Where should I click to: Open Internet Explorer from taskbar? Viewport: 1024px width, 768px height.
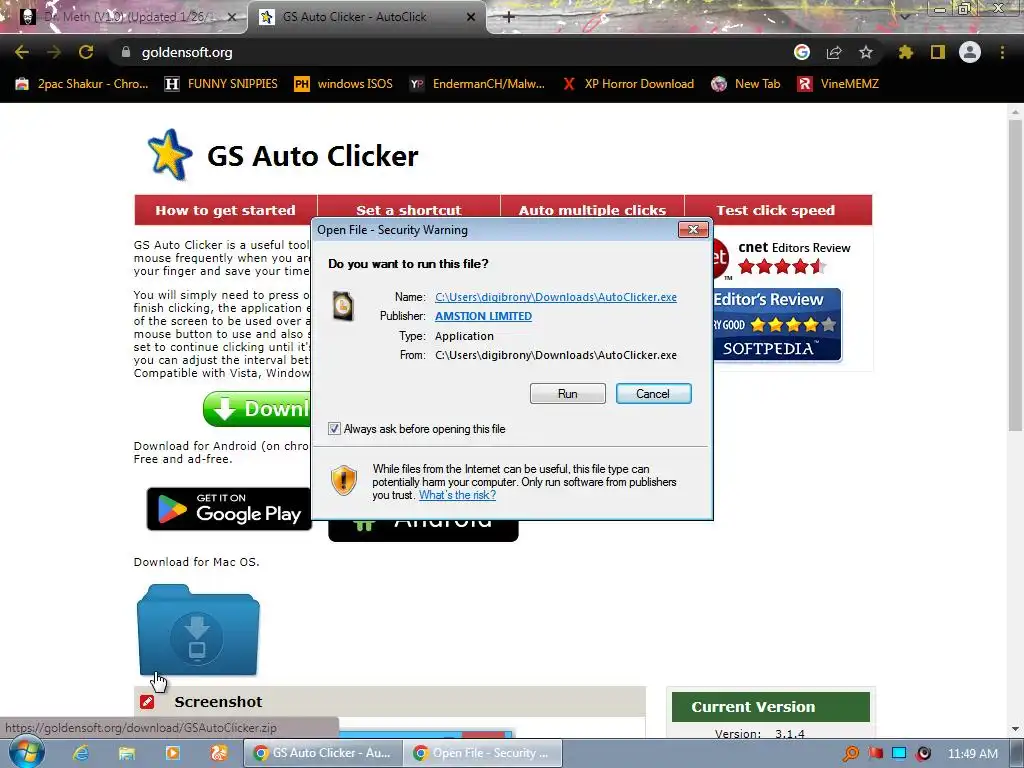(81, 753)
